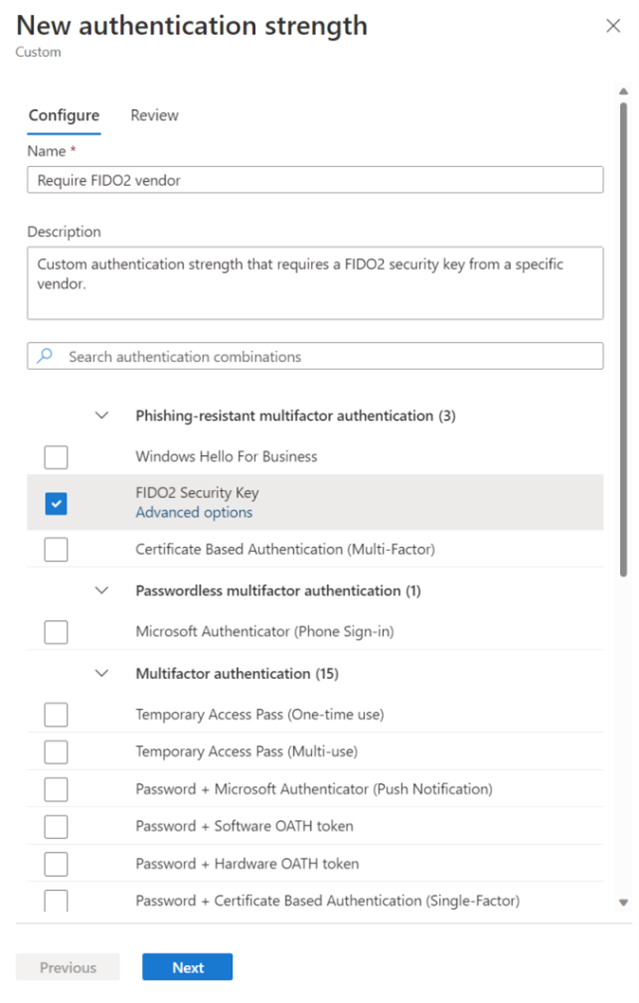Edit the Name field 'Require FIDO2 vendor'

point(315,180)
